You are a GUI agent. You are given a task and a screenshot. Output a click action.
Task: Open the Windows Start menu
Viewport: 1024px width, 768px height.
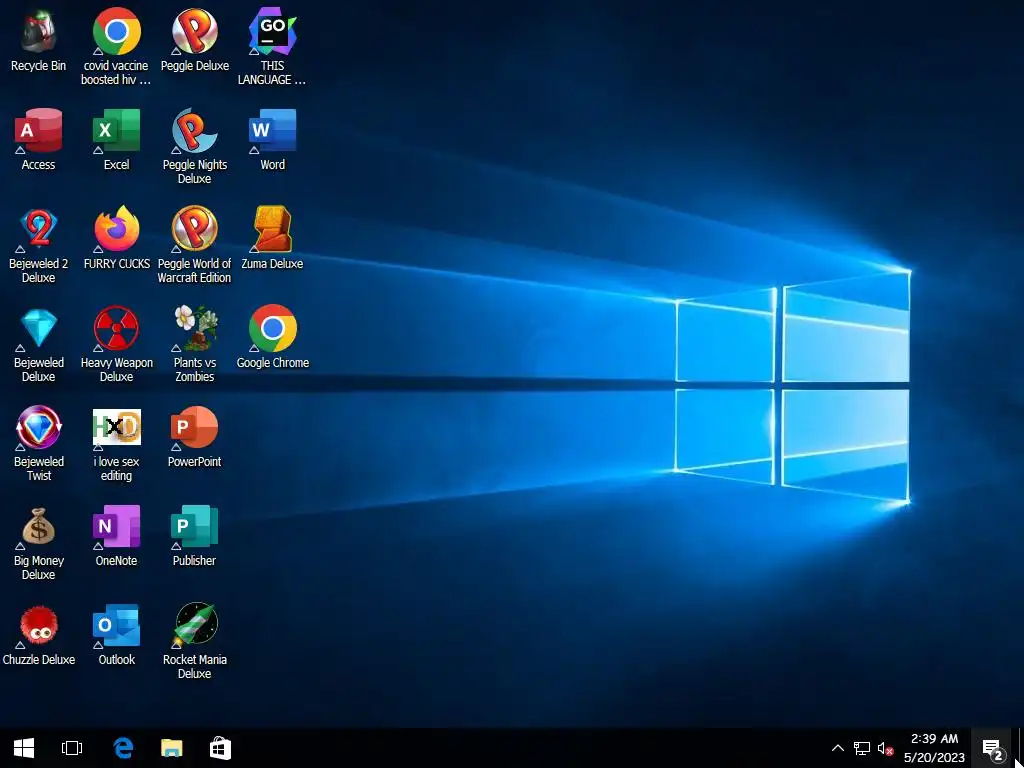click(x=24, y=748)
